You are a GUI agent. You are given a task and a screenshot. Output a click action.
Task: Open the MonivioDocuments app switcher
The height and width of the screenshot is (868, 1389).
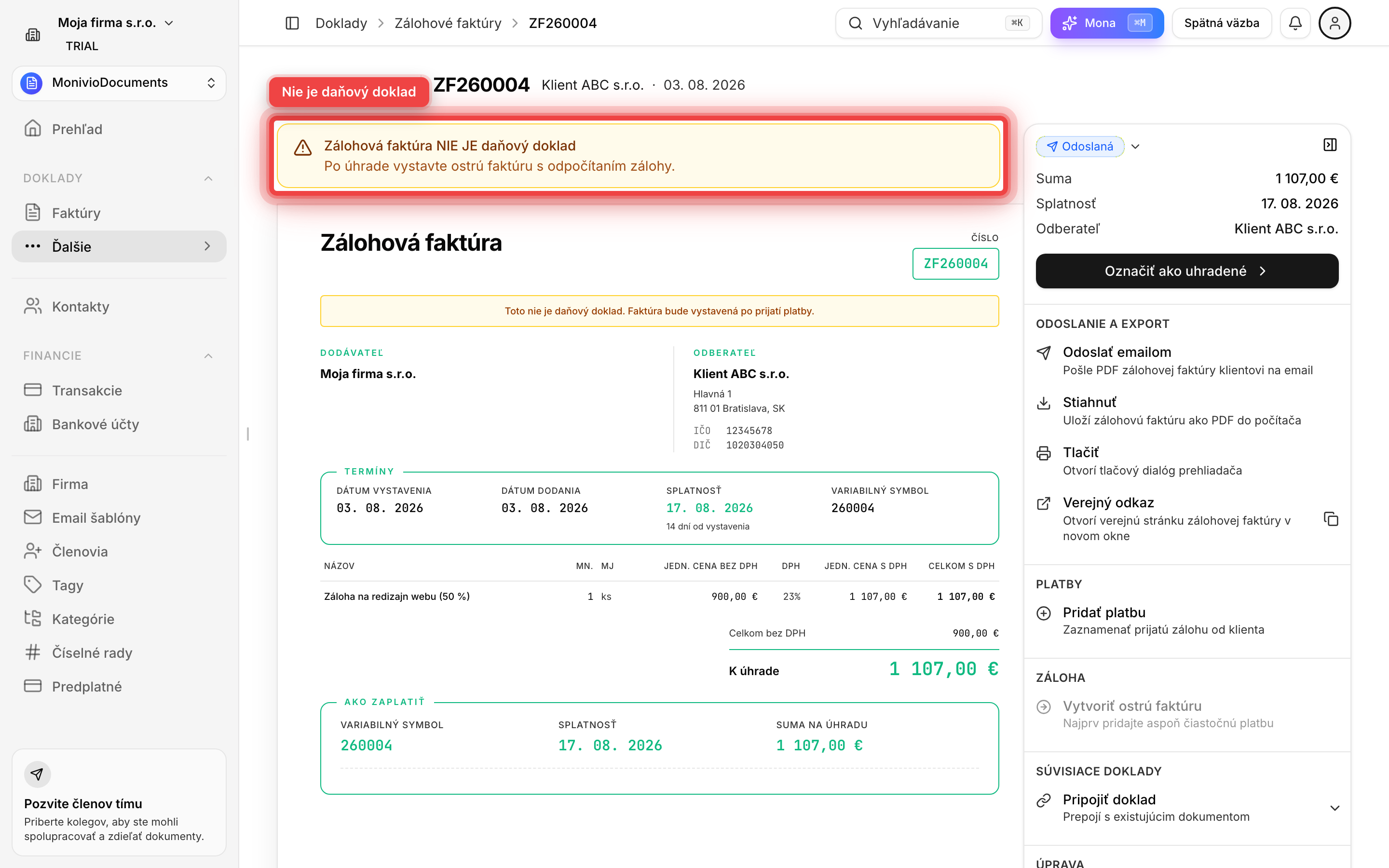coord(120,83)
